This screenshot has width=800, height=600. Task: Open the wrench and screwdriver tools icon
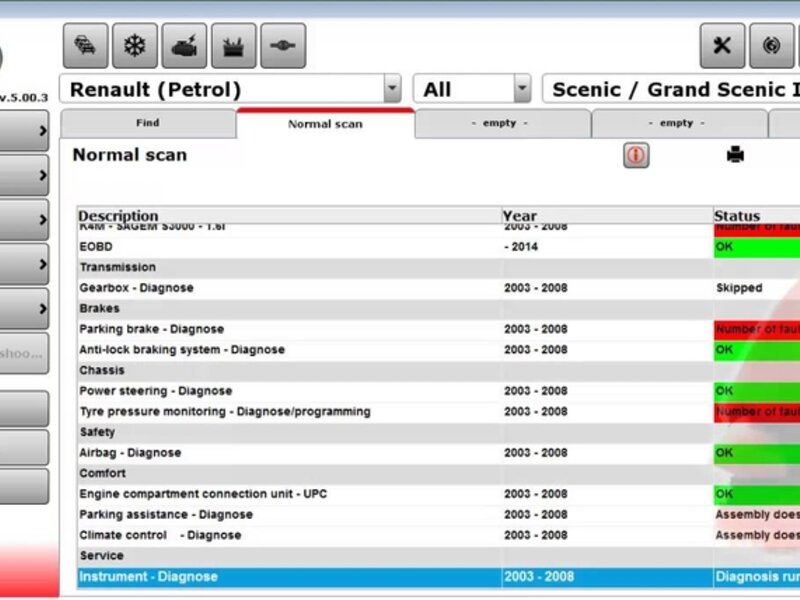[722, 46]
